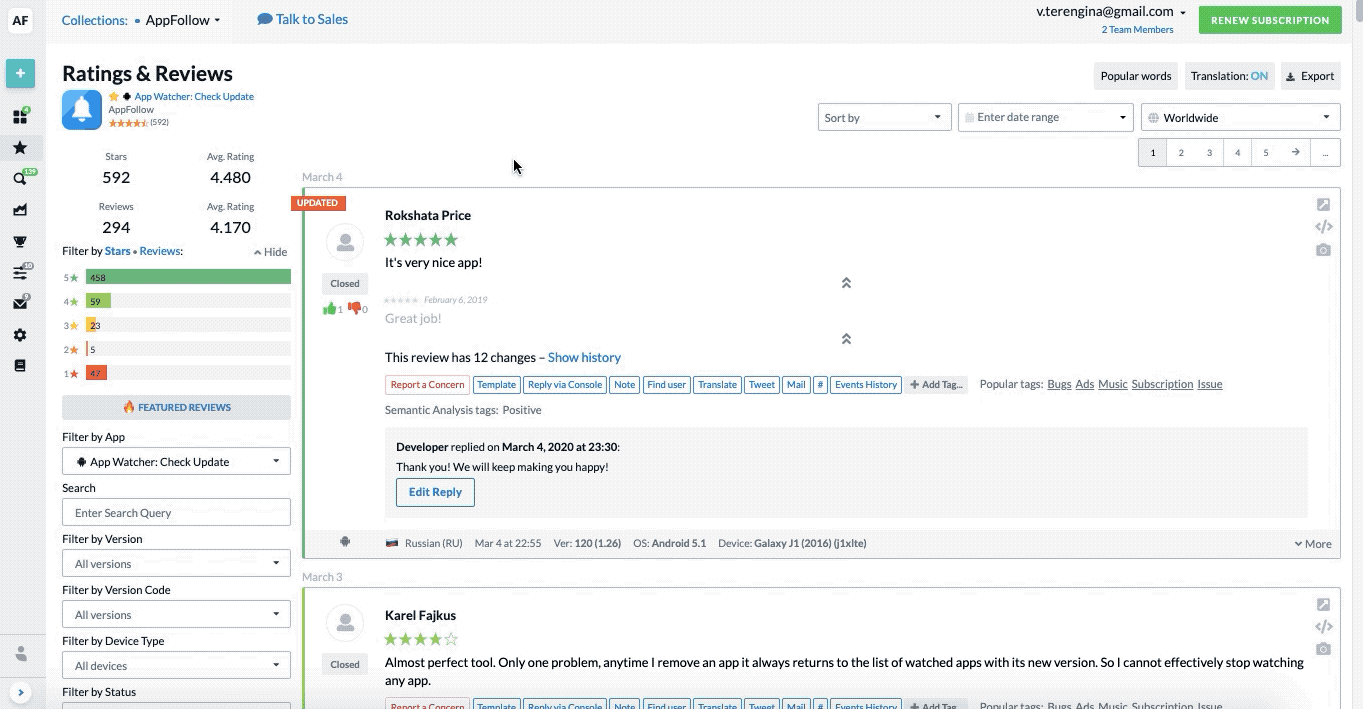This screenshot has width=1363, height=709.
Task: Open the Worldwide country dropdown
Action: coord(1240,117)
